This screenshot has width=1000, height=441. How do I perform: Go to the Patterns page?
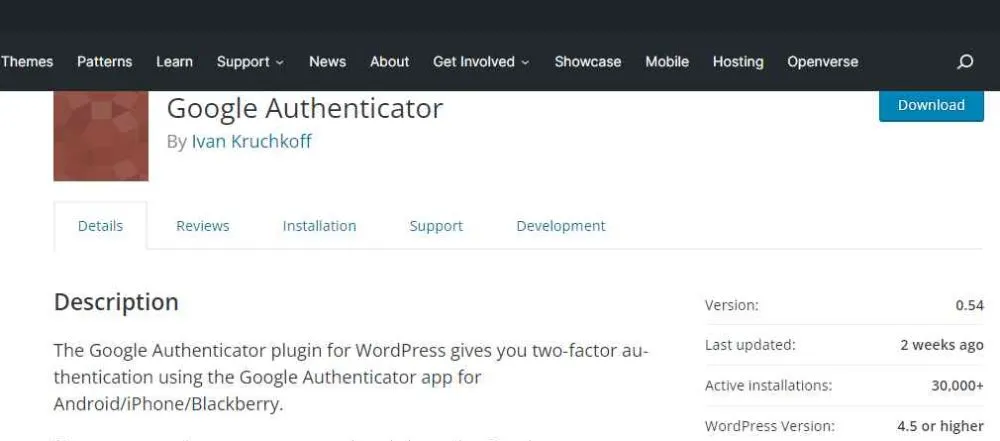click(x=104, y=62)
